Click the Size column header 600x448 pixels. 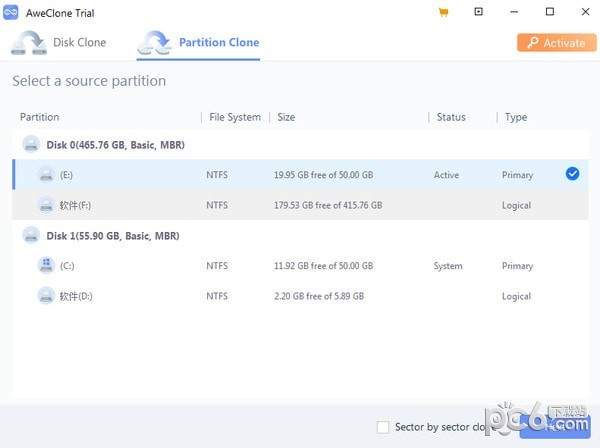[x=286, y=117]
